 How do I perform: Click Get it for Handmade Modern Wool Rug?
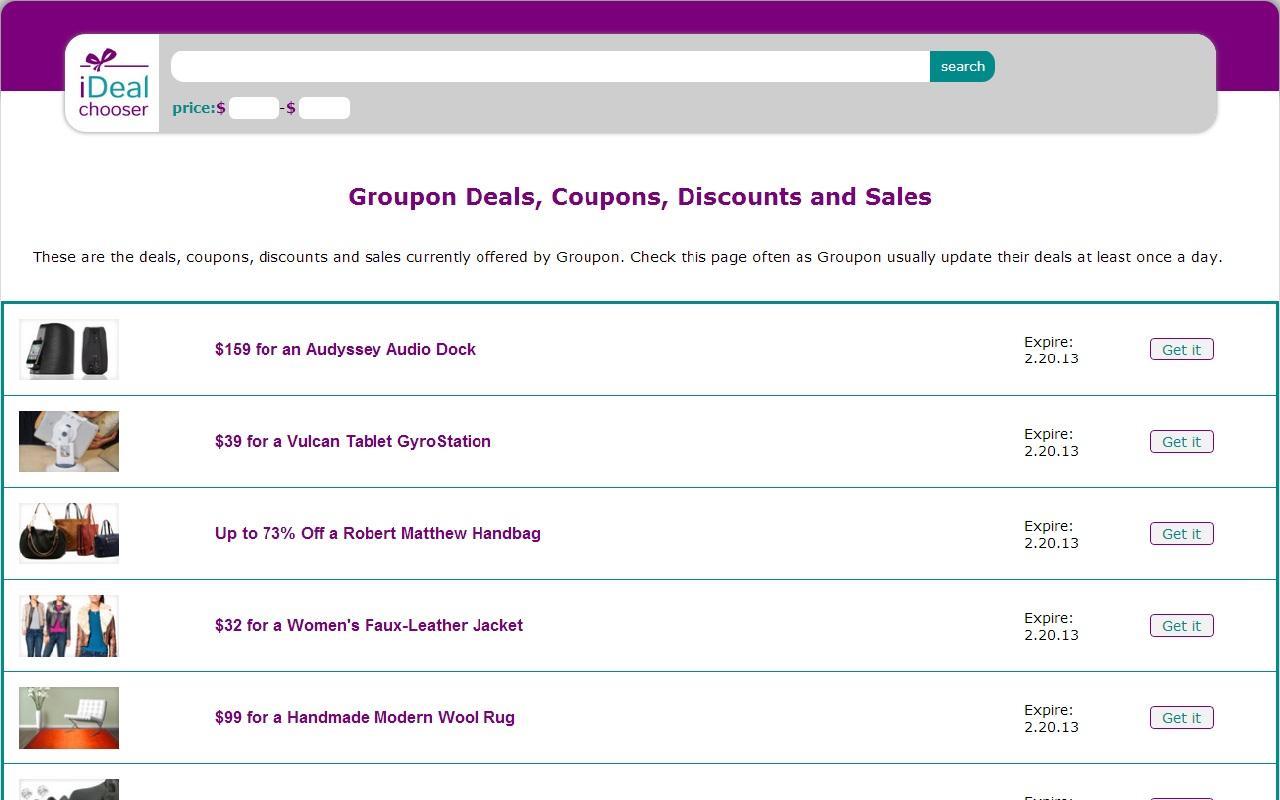pyautogui.click(x=1181, y=717)
